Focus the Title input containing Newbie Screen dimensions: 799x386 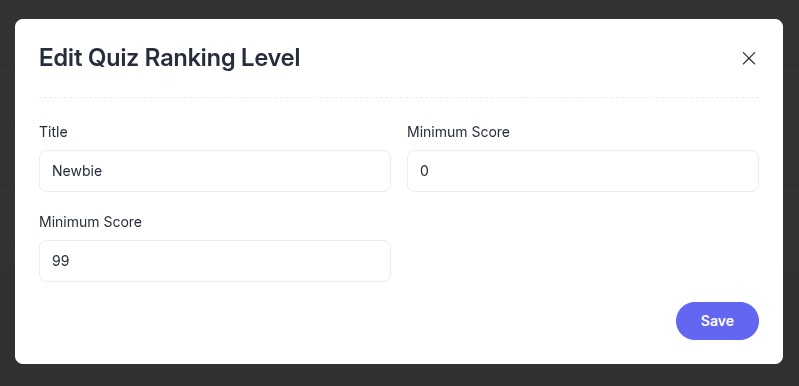click(x=215, y=171)
